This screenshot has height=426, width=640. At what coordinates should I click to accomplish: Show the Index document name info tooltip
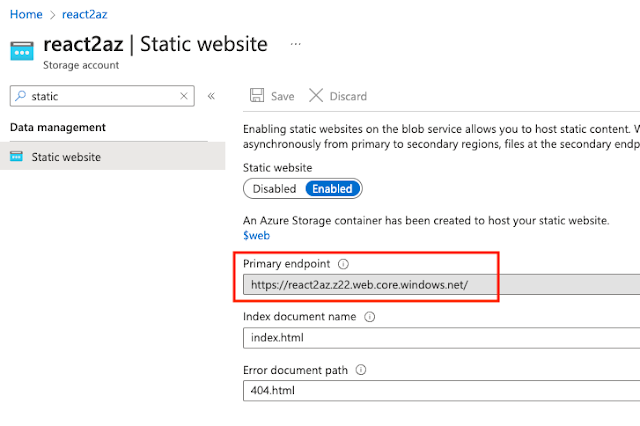pyautogui.click(x=369, y=317)
